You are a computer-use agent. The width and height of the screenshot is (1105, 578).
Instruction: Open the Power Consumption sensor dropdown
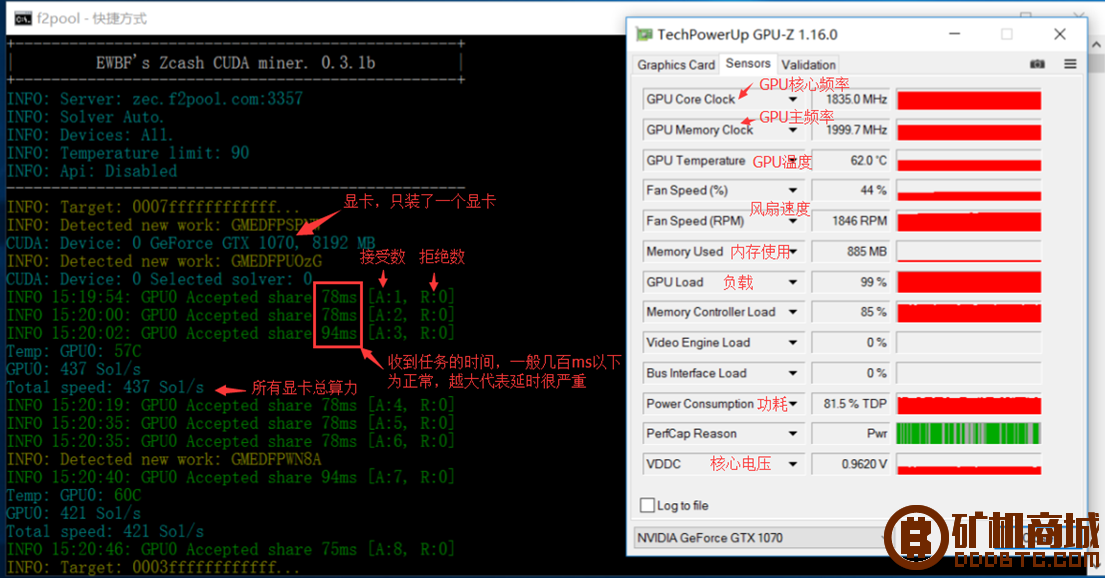(793, 404)
